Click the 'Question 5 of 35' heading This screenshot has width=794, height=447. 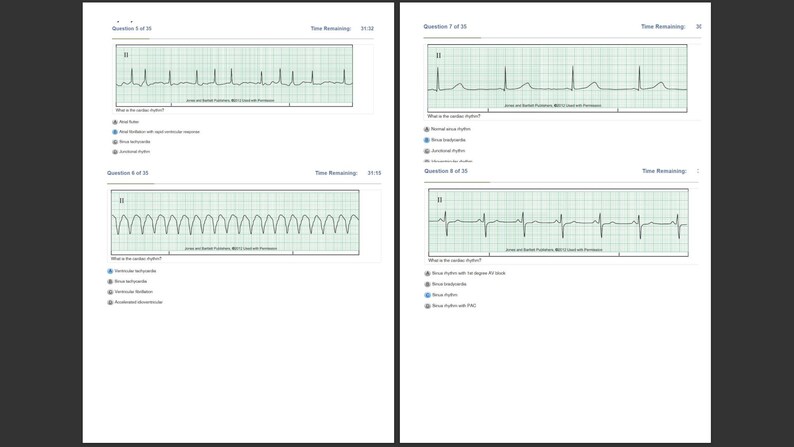(132, 29)
